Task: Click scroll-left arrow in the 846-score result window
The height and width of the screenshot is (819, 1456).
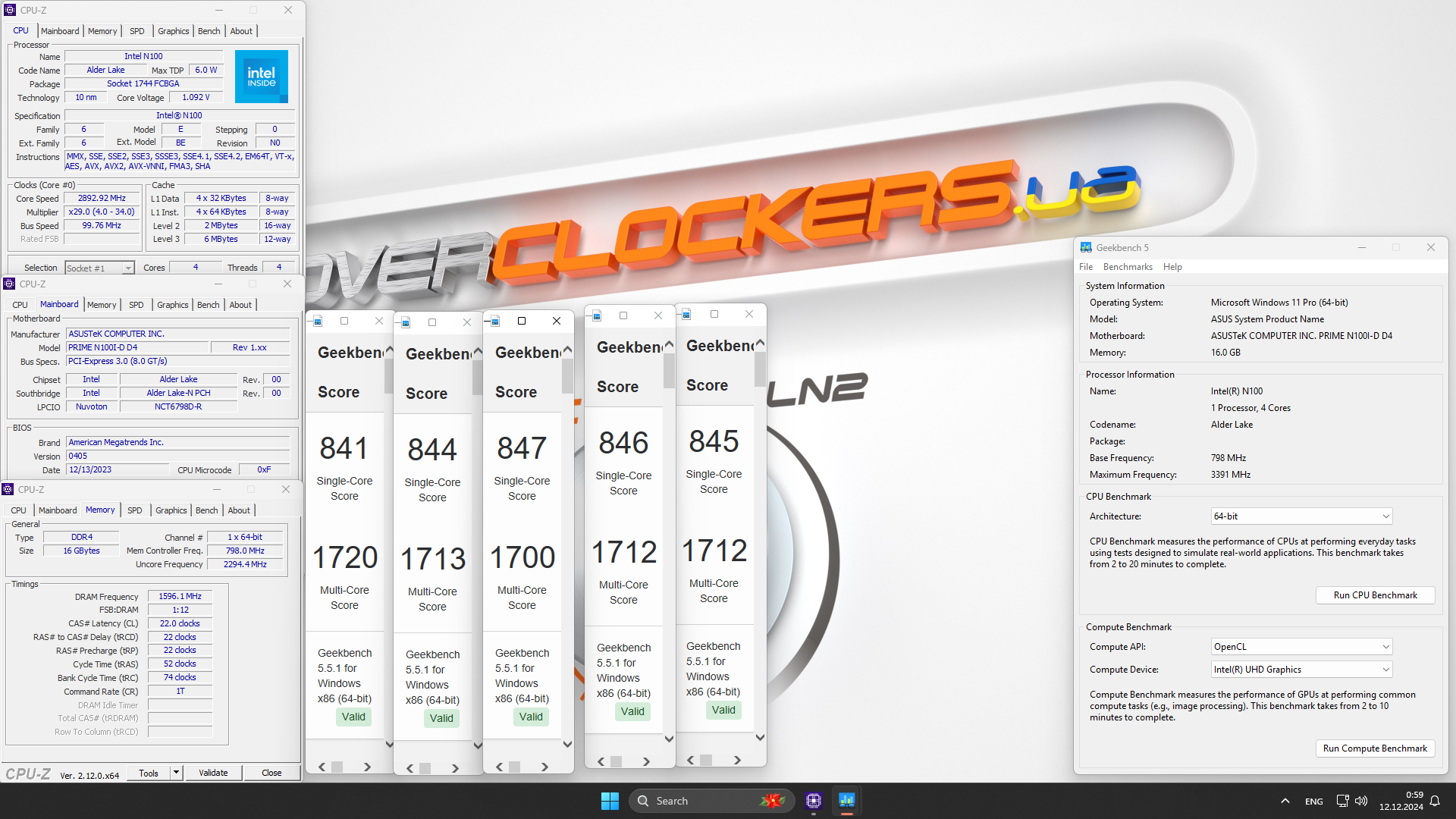Action: [601, 761]
